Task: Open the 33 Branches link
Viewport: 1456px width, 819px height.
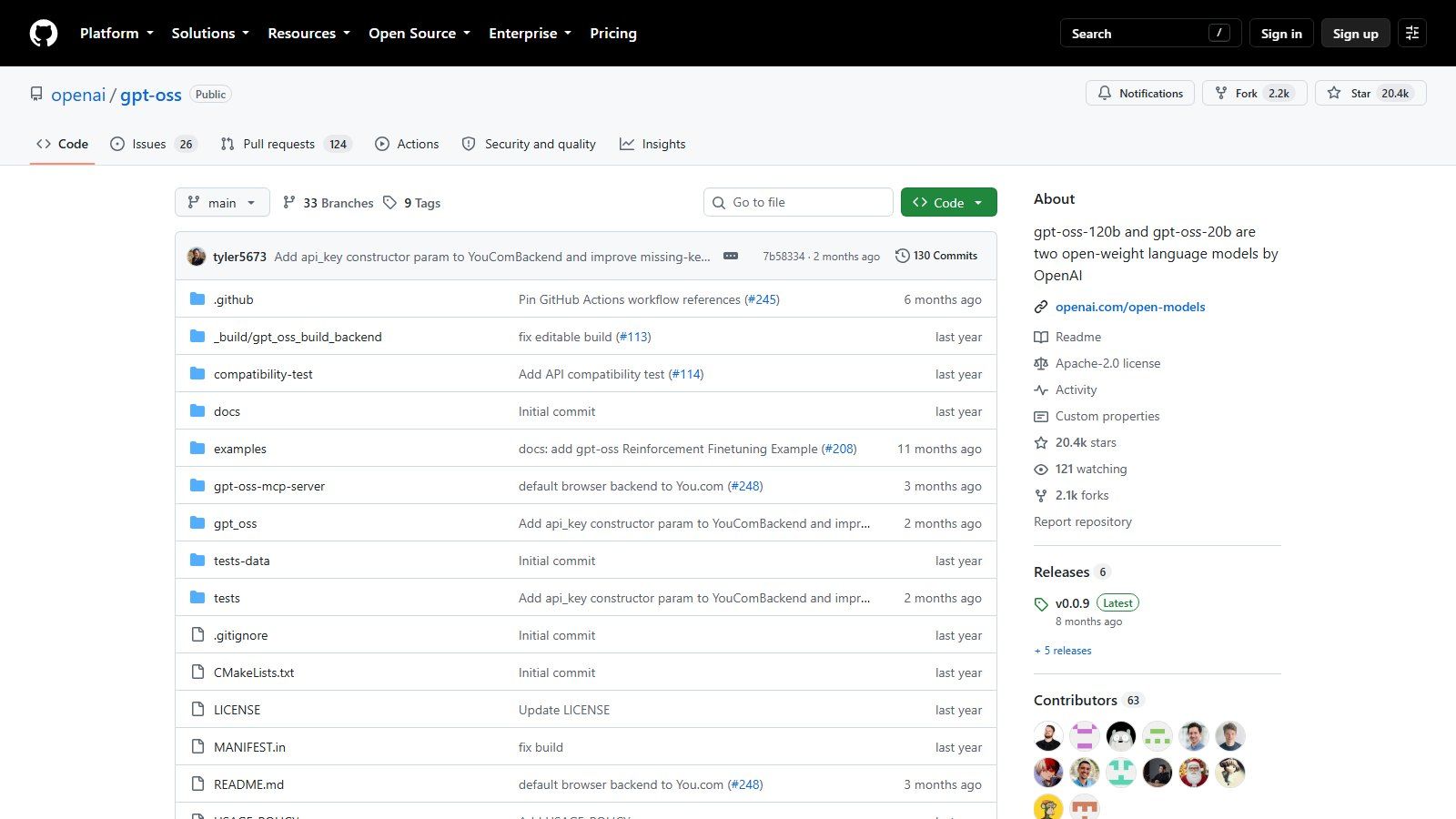Action: click(x=328, y=202)
